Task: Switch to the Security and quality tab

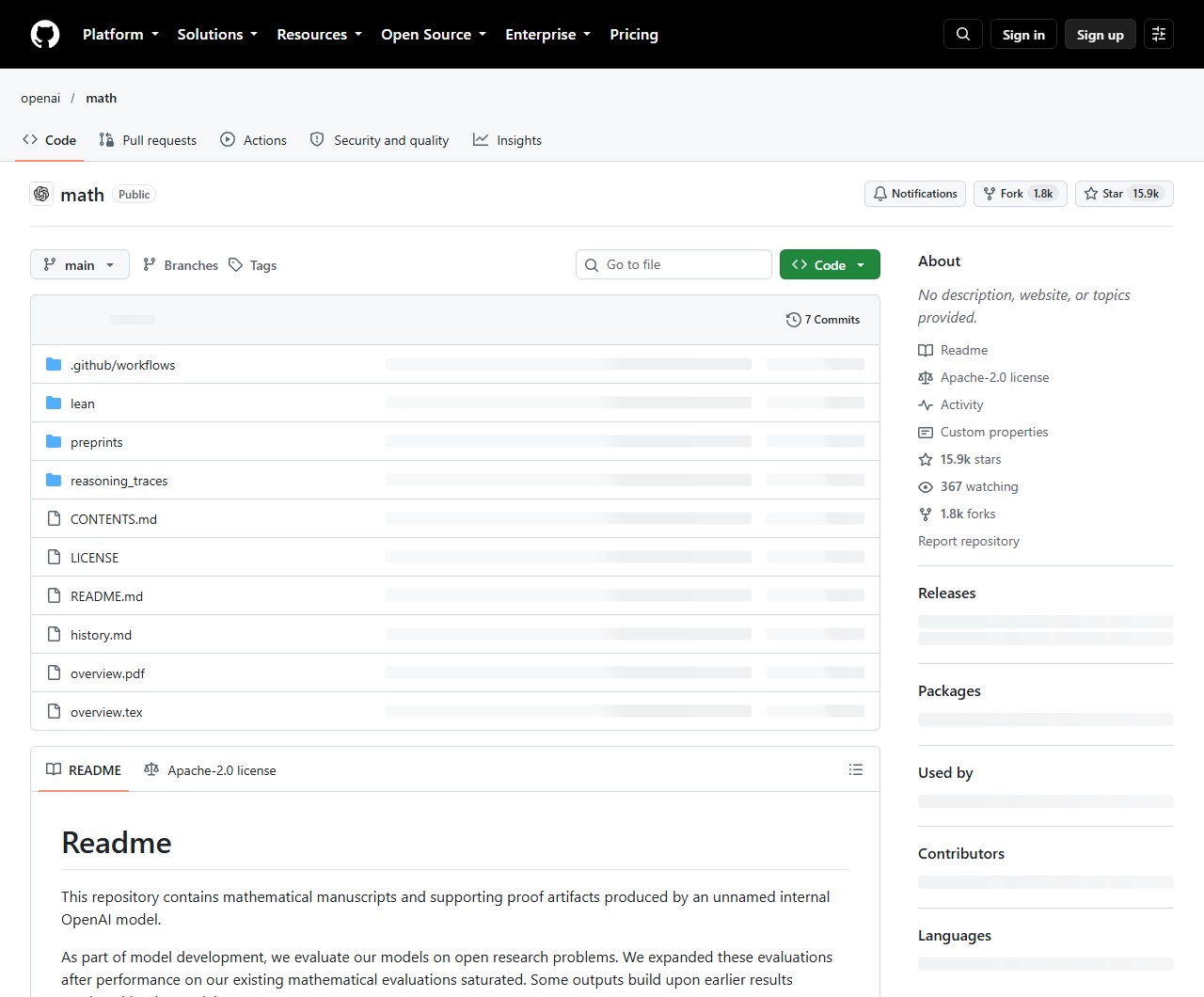Action: point(379,140)
